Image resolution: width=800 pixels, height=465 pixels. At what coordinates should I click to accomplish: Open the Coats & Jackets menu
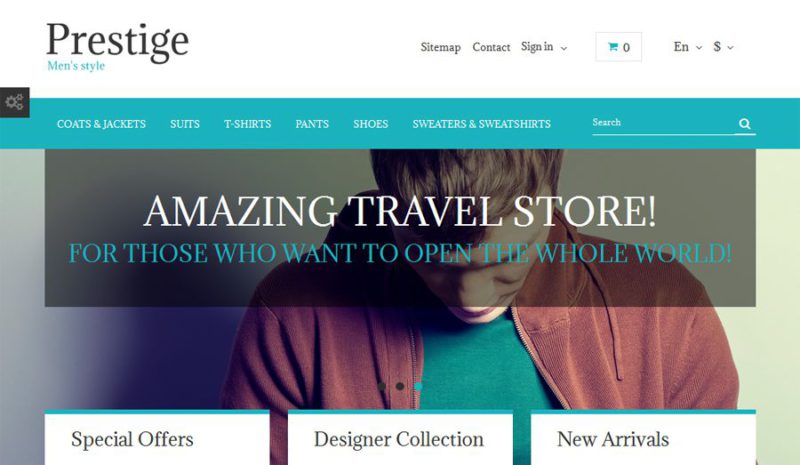(x=102, y=124)
